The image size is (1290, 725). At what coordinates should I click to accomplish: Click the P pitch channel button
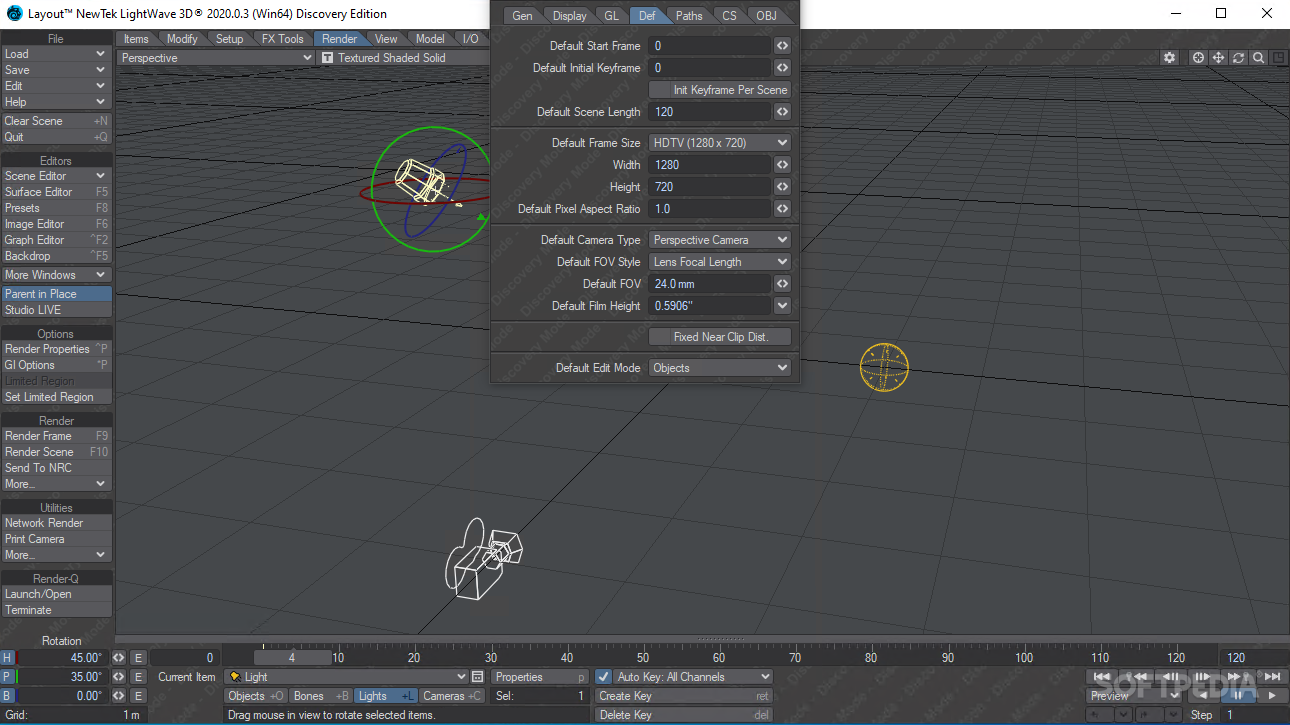[x=8, y=677]
